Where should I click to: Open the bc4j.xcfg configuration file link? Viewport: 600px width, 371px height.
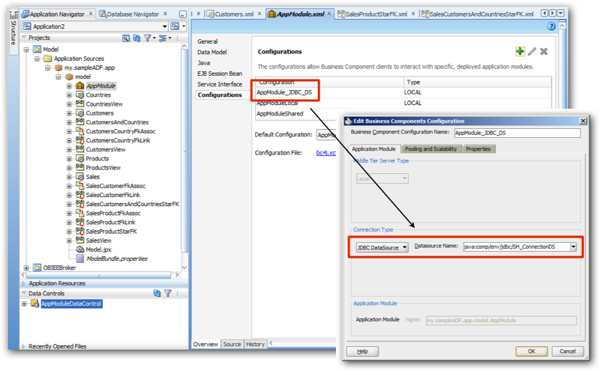pyautogui.click(x=326, y=153)
